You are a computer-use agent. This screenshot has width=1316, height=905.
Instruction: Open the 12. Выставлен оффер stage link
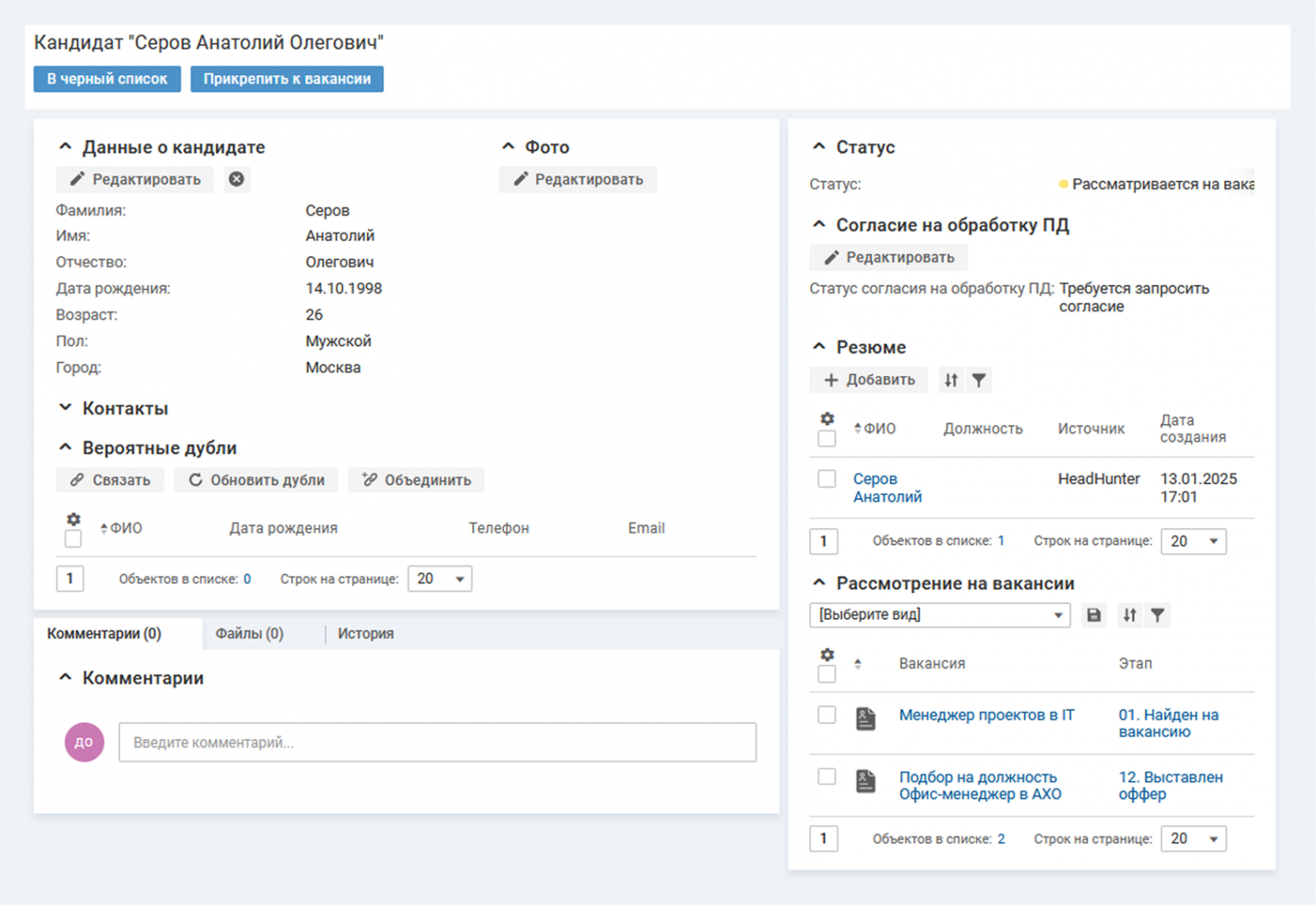1169,785
